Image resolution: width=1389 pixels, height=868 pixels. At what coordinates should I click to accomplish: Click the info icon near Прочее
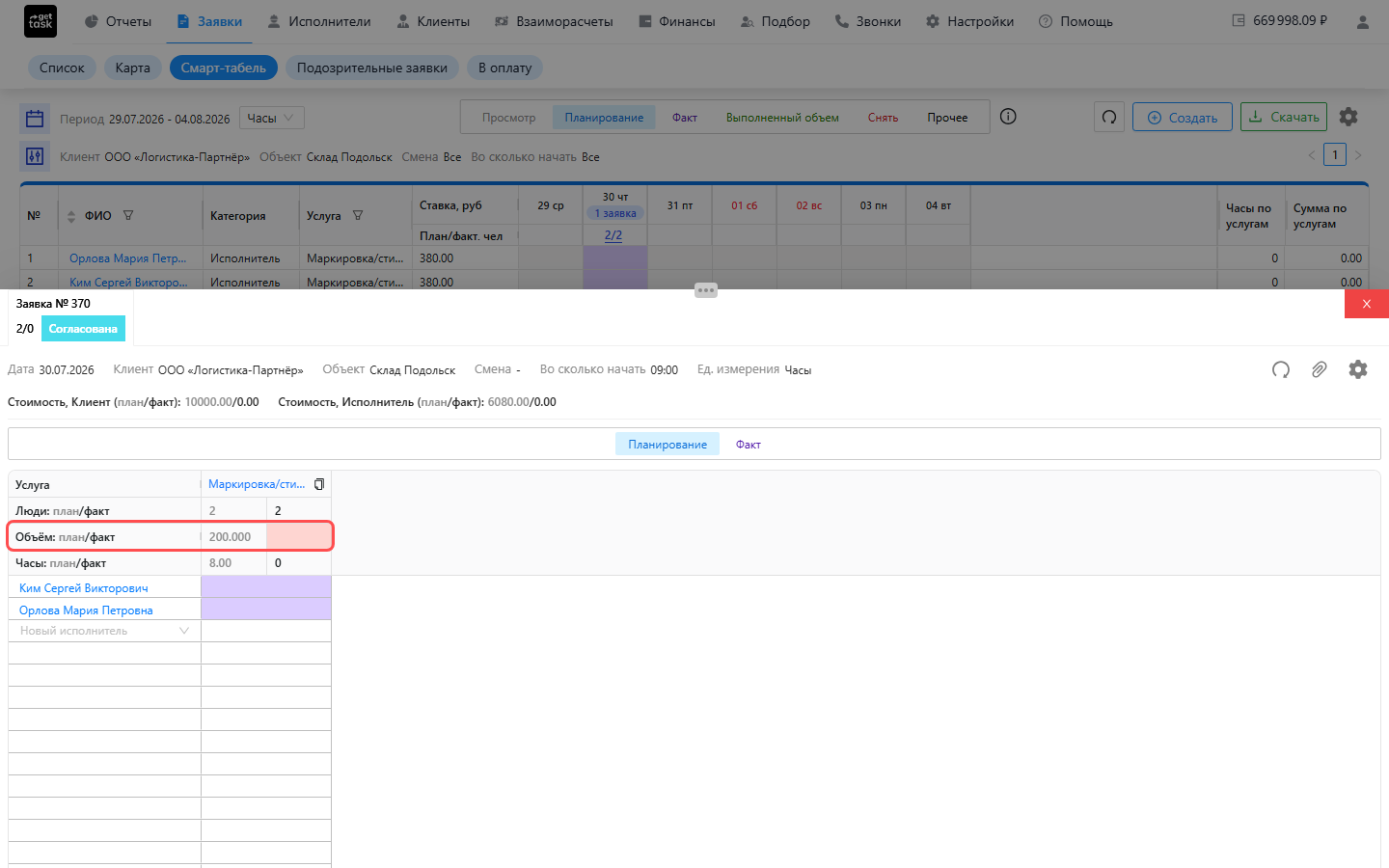click(1008, 117)
